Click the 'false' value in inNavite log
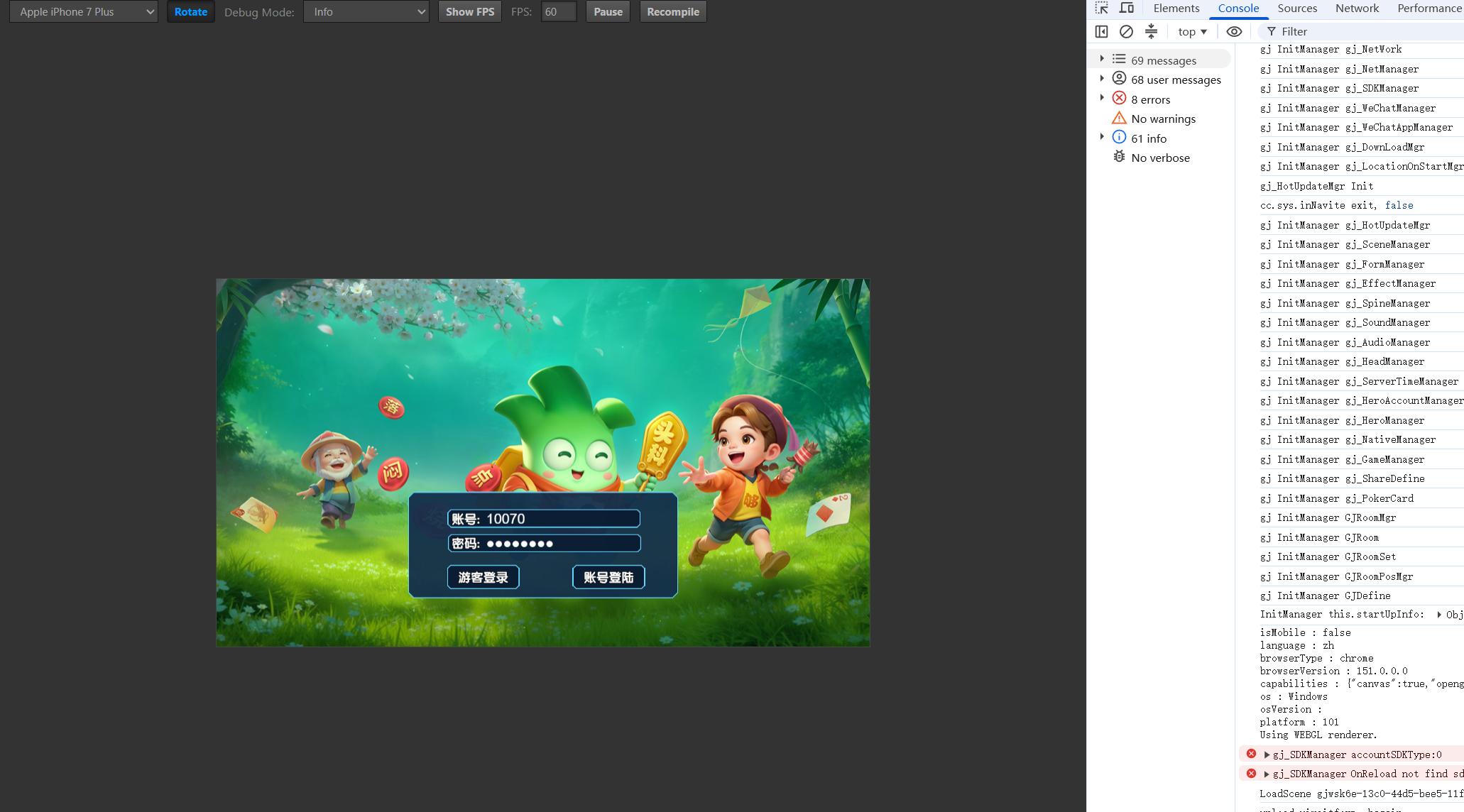This screenshot has height=812, width=1464. click(x=1399, y=205)
